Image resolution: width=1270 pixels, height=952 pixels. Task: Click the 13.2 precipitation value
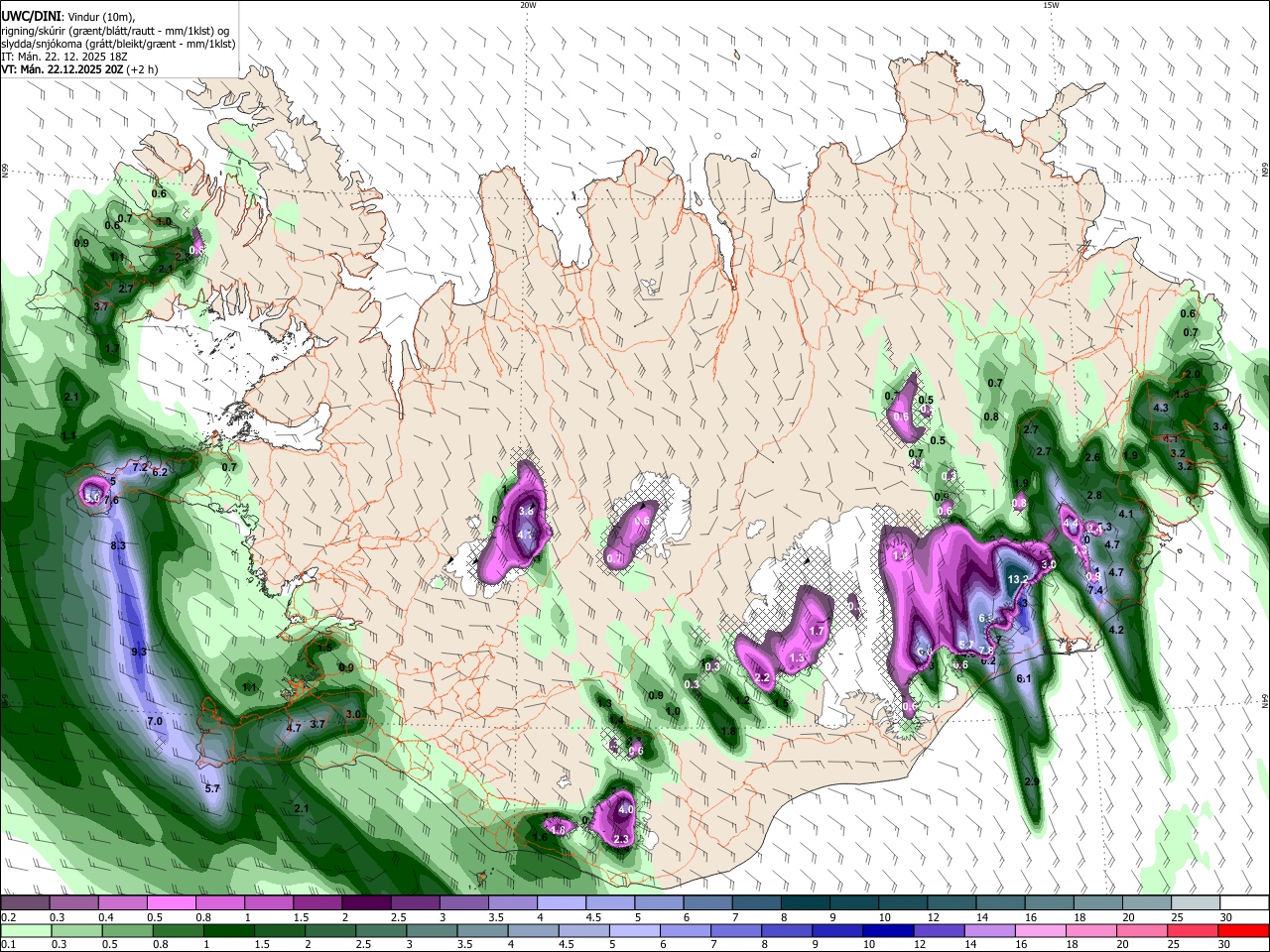click(x=1017, y=579)
